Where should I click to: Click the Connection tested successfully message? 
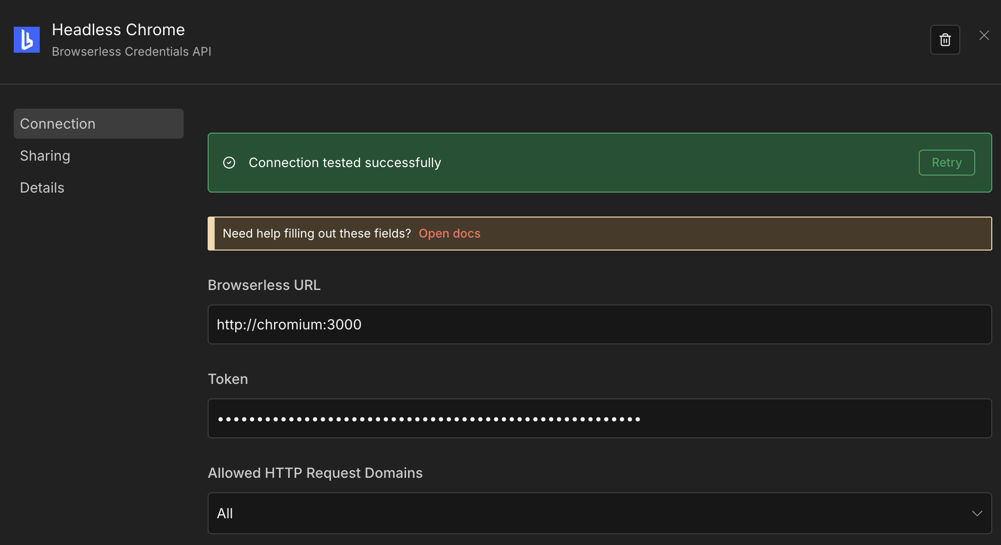(x=345, y=163)
